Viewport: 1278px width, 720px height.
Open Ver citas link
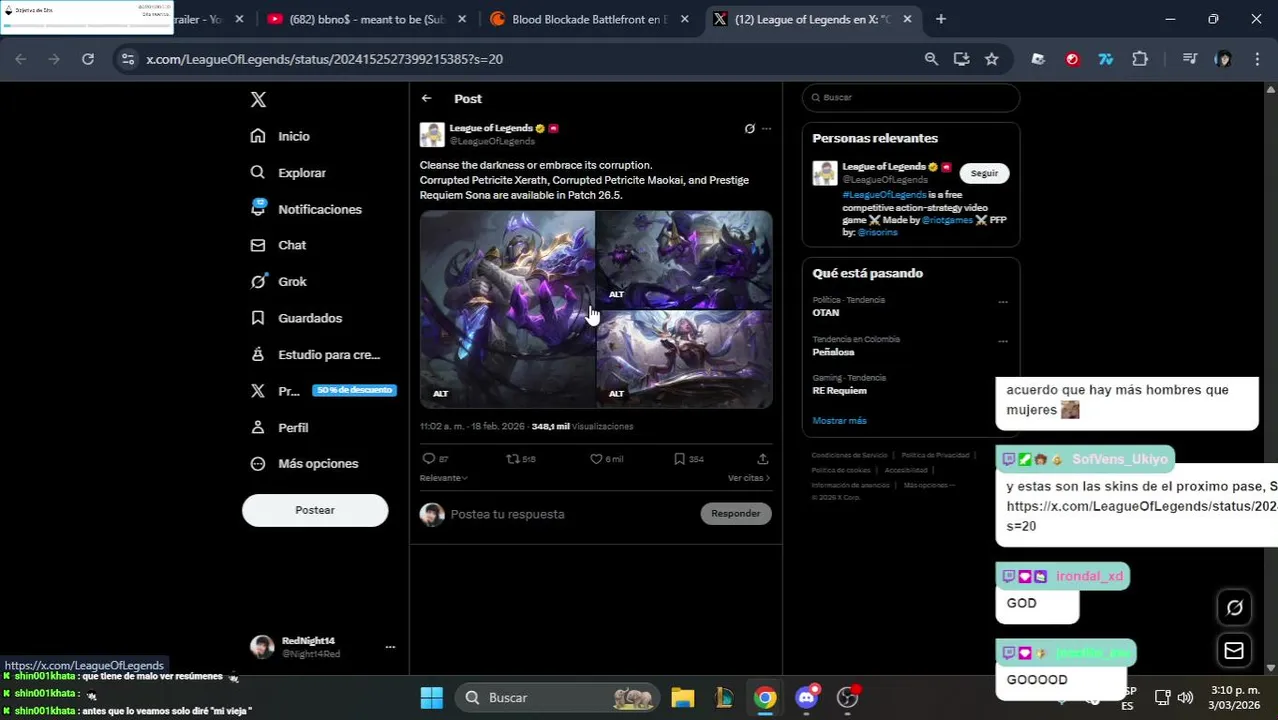pos(749,478)
